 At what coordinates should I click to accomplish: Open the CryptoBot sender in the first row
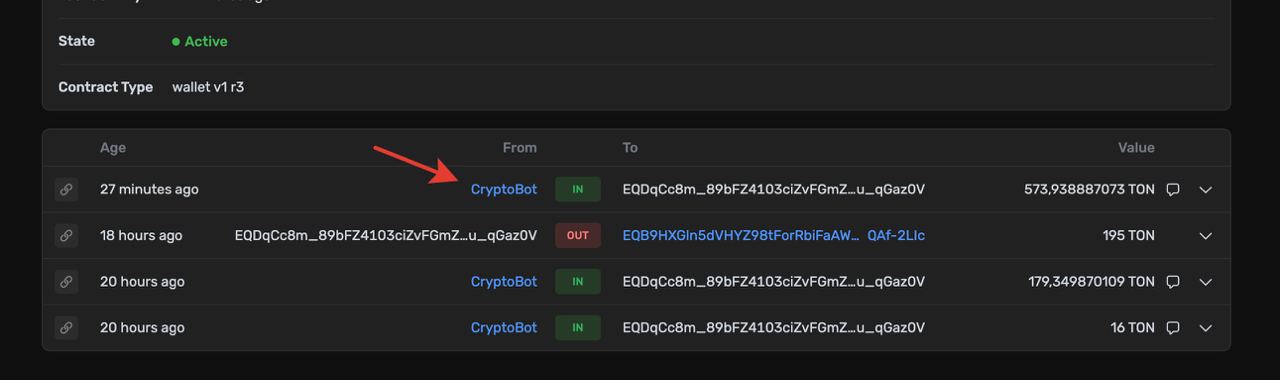point(504,189)
